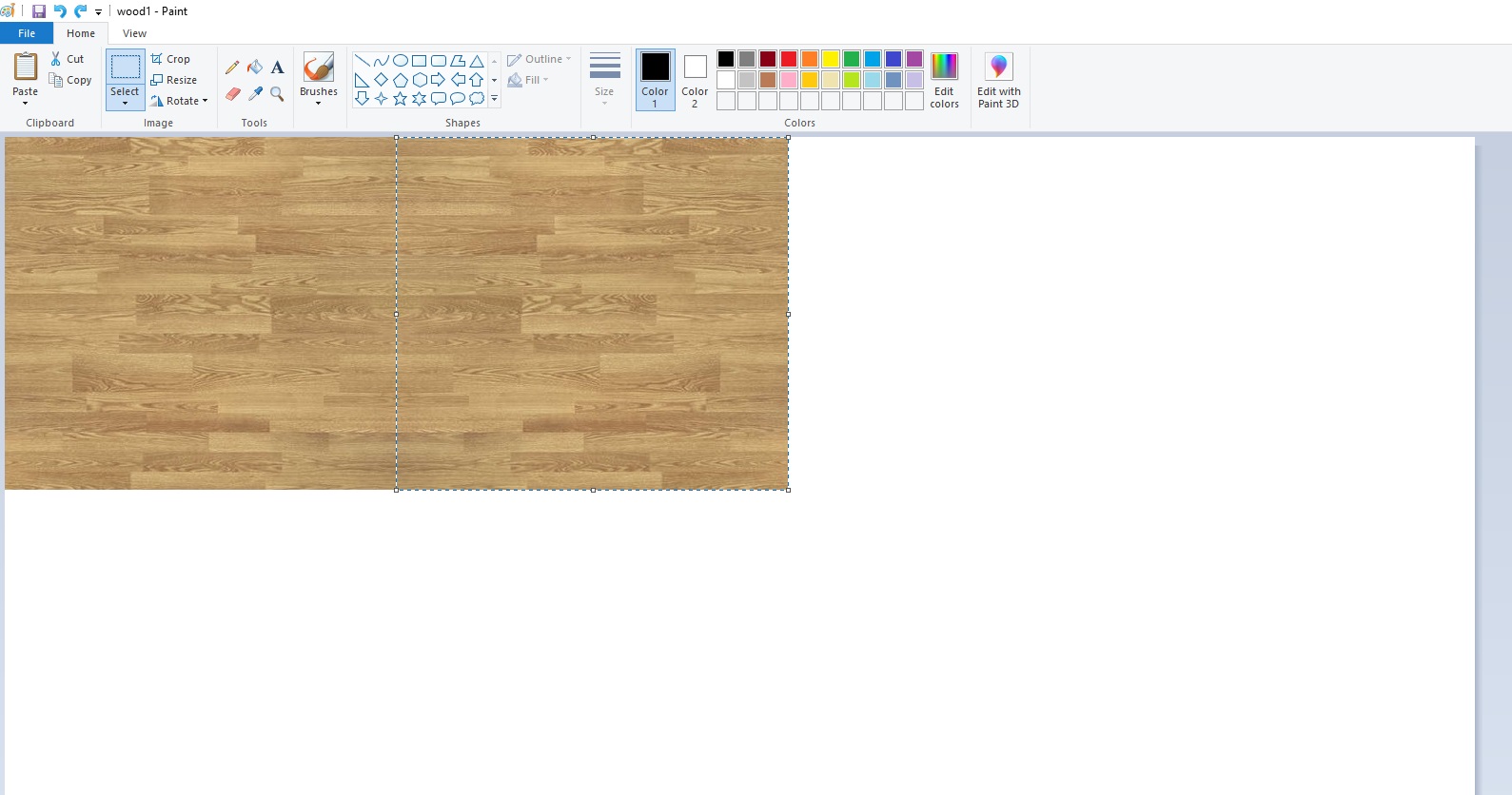Click the rectangular Select tool button

[126, 67]
